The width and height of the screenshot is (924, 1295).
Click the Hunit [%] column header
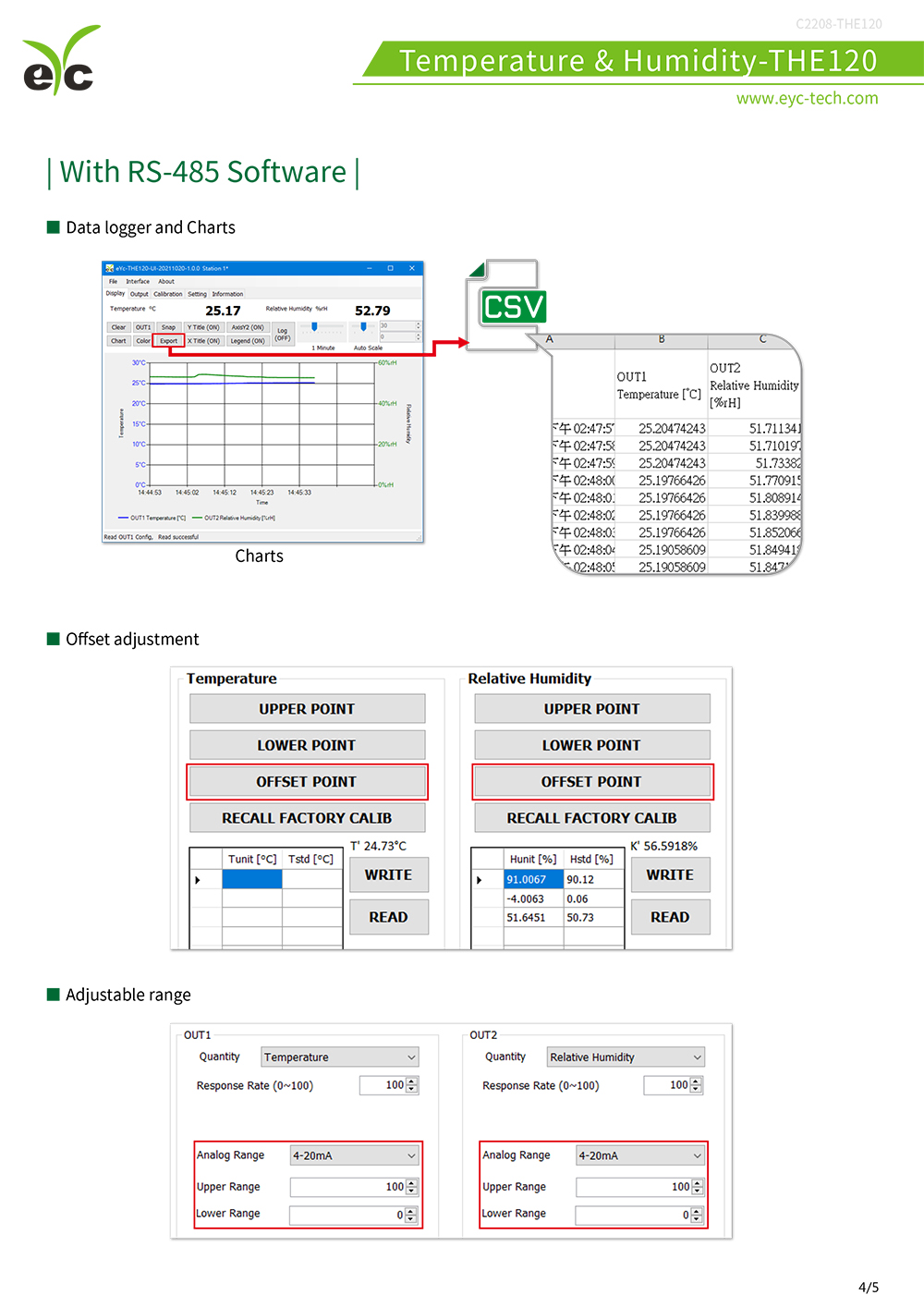tap(533, 859)
